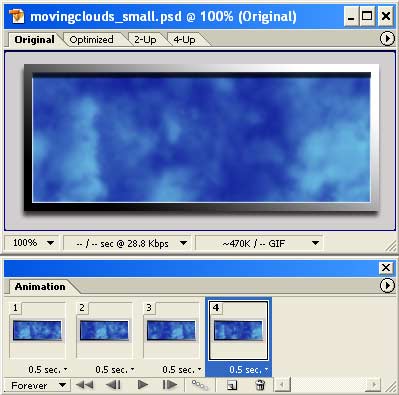The image size is (399, 395).
Task: Open the document window flyout menu arrow
Action: [x=387, y=39]
